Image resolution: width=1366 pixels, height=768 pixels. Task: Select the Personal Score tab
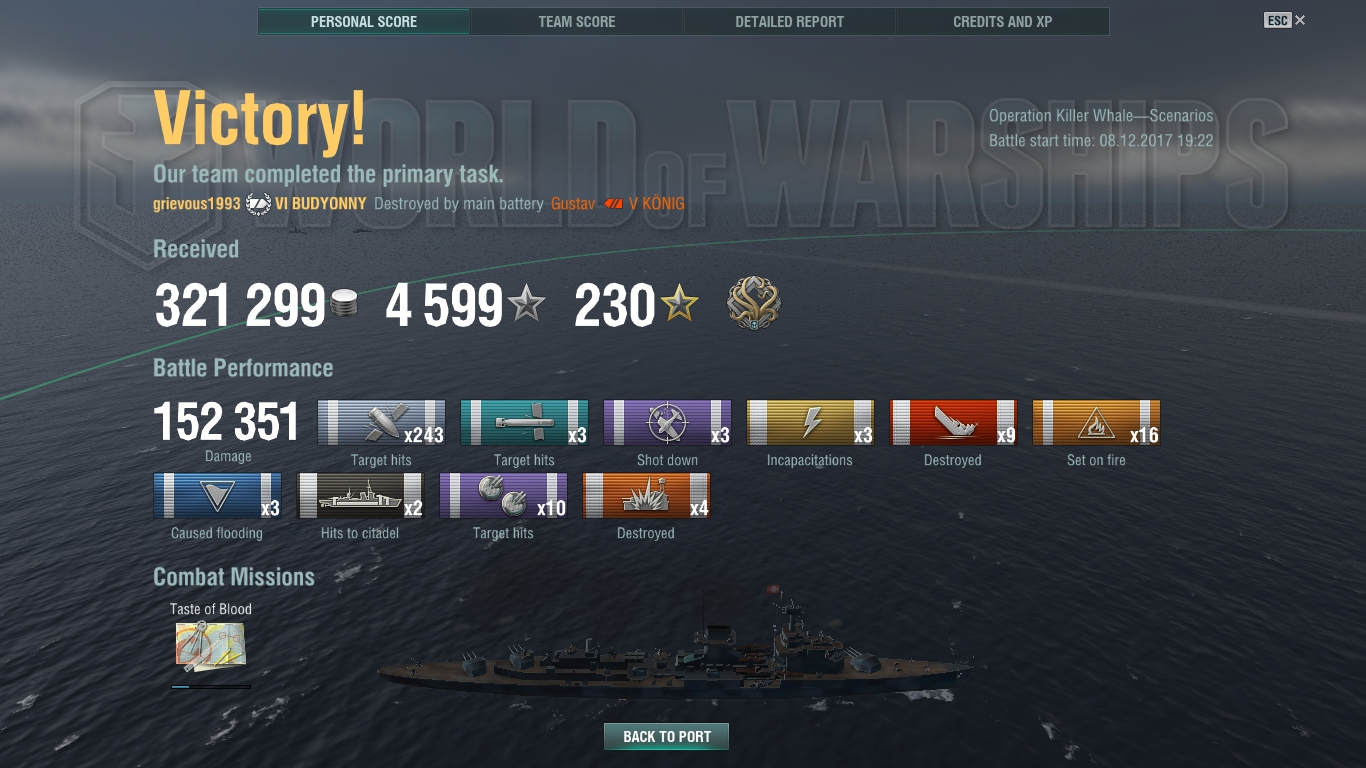pyautogui.click(x=364, y=21)
